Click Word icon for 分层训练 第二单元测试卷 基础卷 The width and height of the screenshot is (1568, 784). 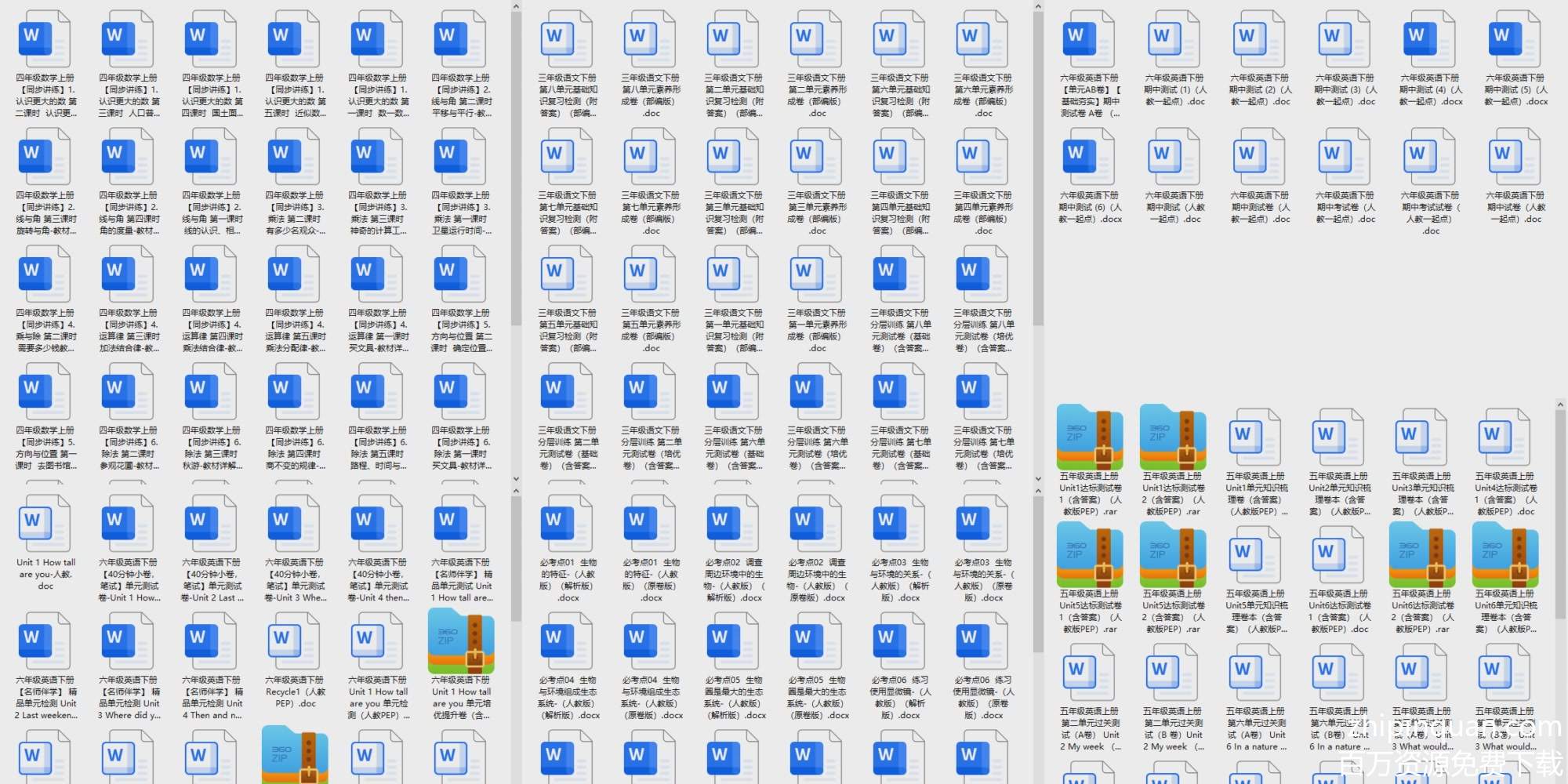coord(568,392)
